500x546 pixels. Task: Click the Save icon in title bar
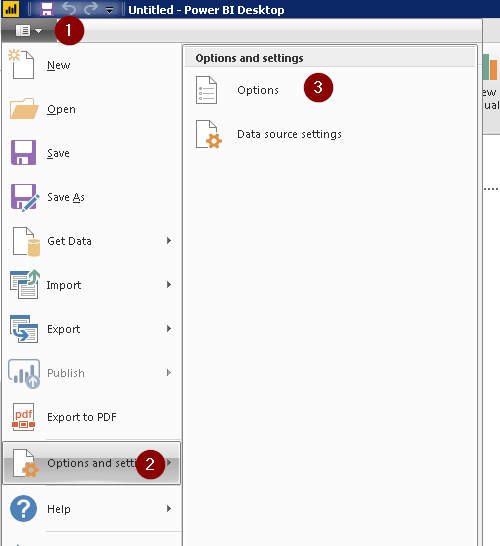point(46,9)
